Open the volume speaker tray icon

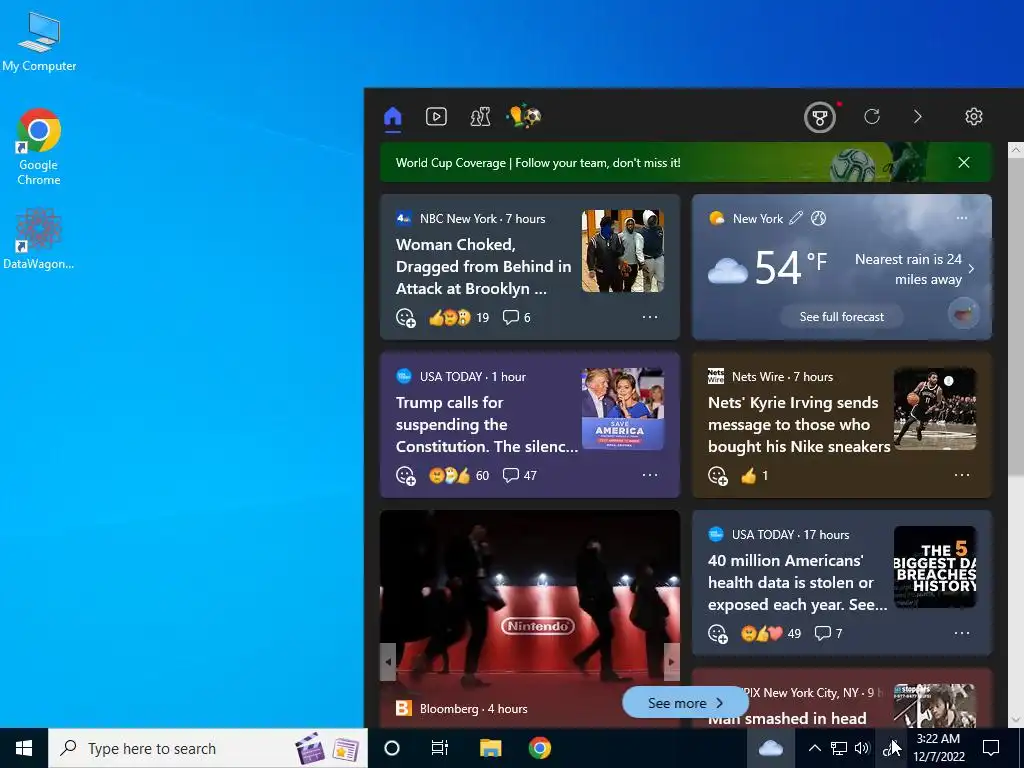pyautogui.click(x=862, y=748)
